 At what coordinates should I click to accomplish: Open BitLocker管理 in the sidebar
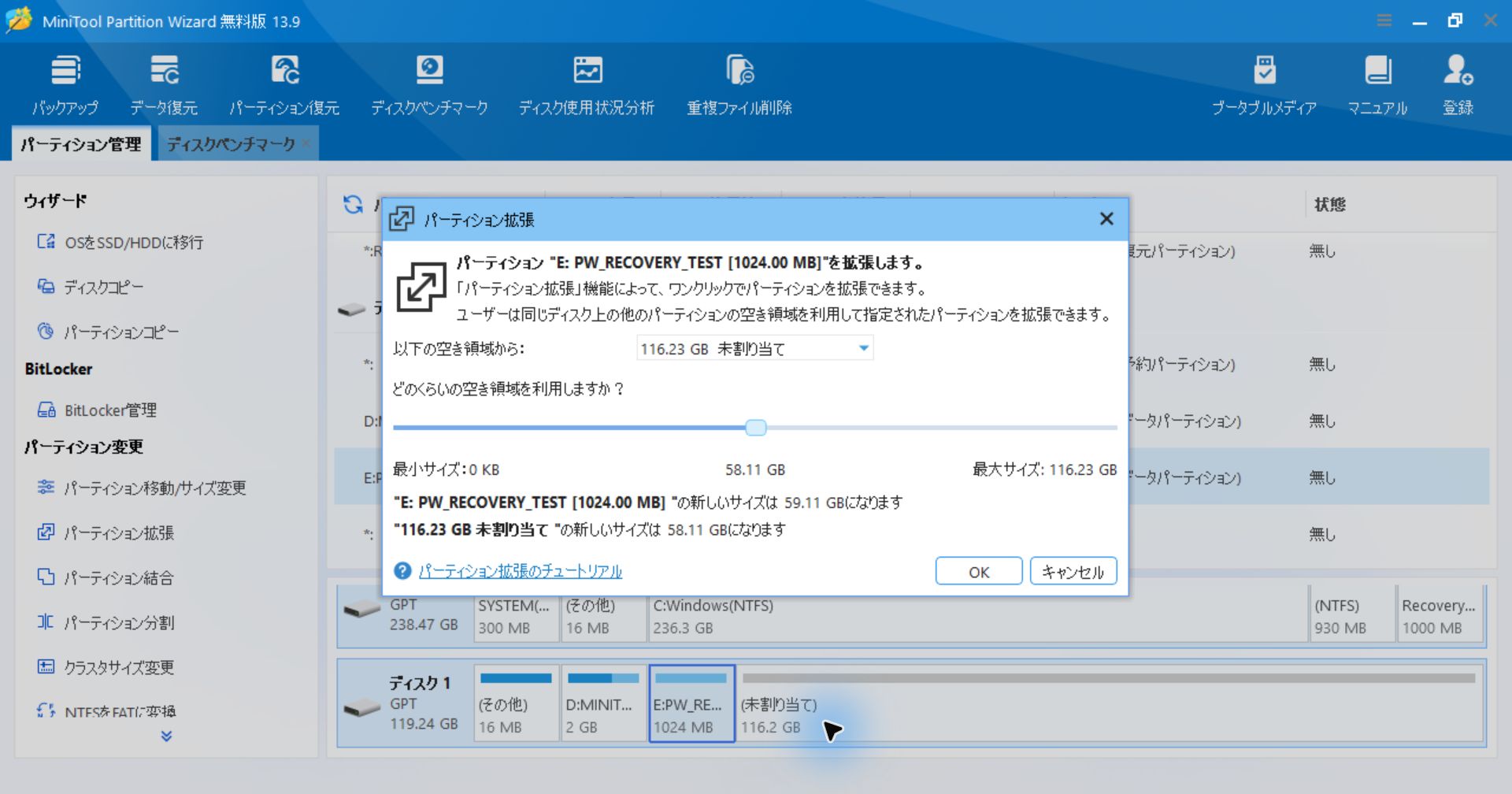98,410
